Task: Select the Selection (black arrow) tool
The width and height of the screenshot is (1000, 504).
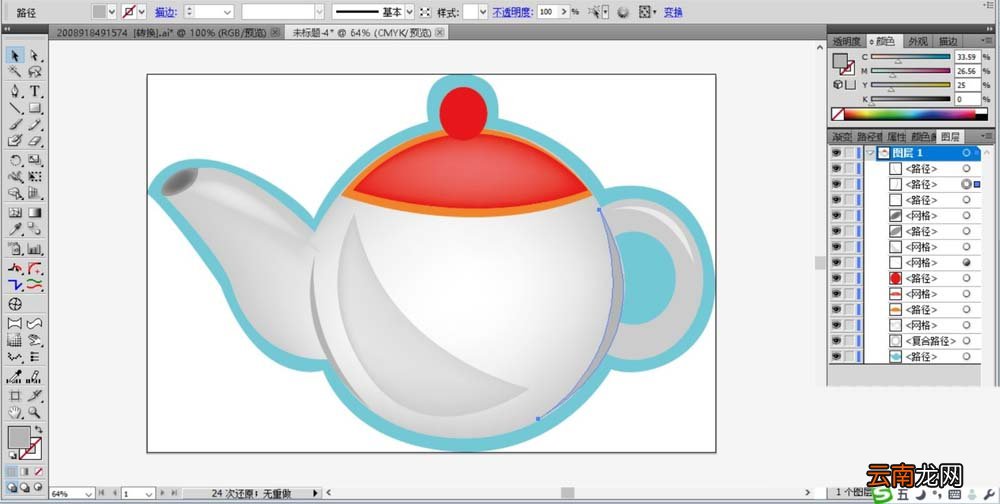Action: [x=16, y=56]
